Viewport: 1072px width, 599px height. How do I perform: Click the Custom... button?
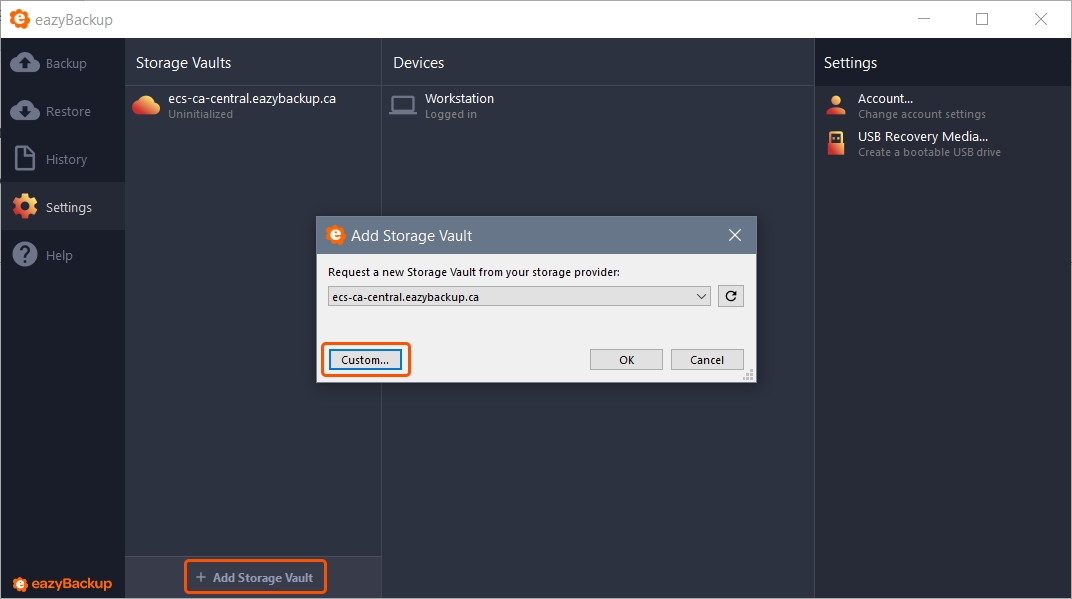click(365, 360)
